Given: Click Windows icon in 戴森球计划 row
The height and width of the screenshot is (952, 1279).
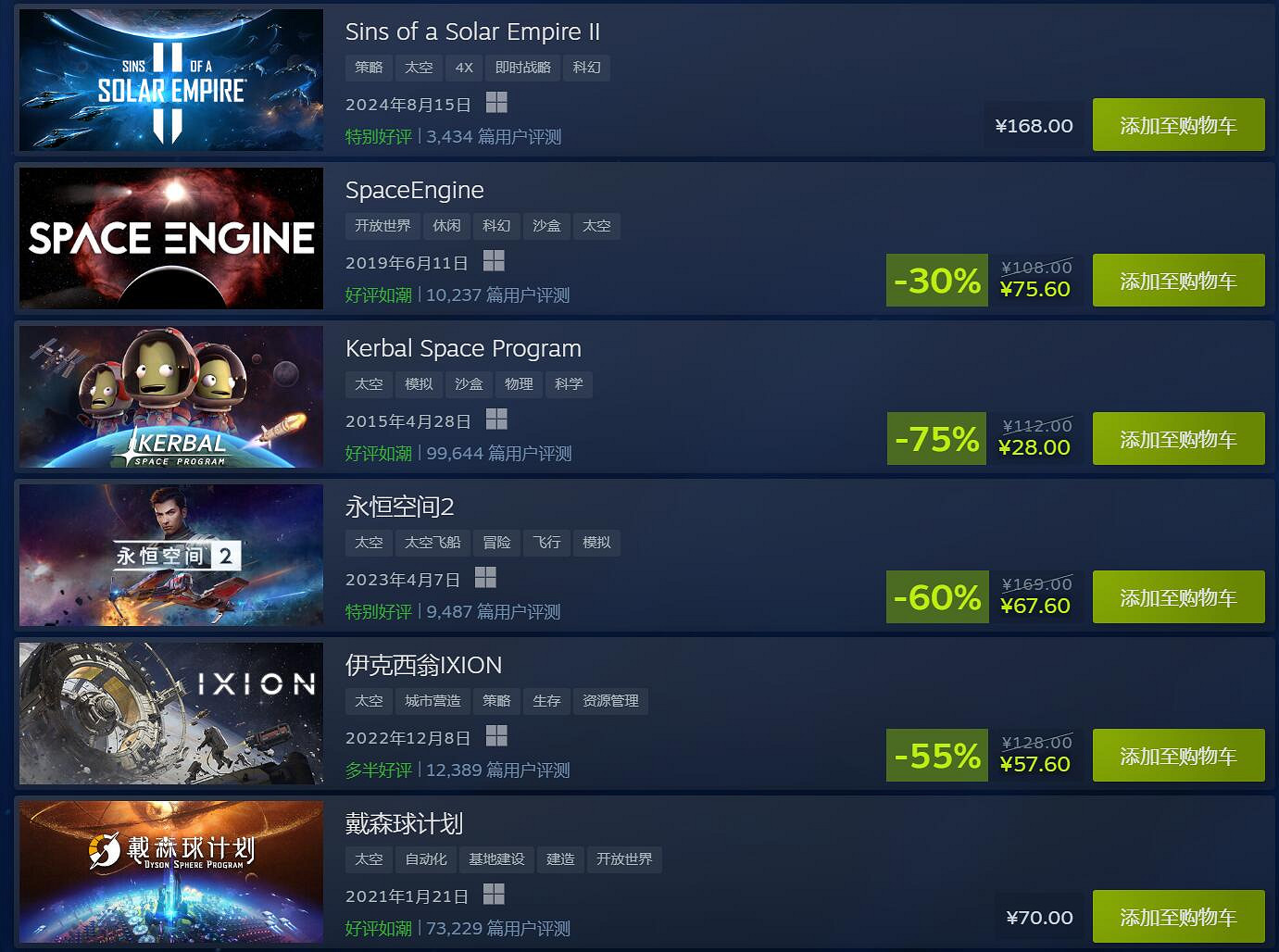Looking at the screenshot, I should point(494,895).
